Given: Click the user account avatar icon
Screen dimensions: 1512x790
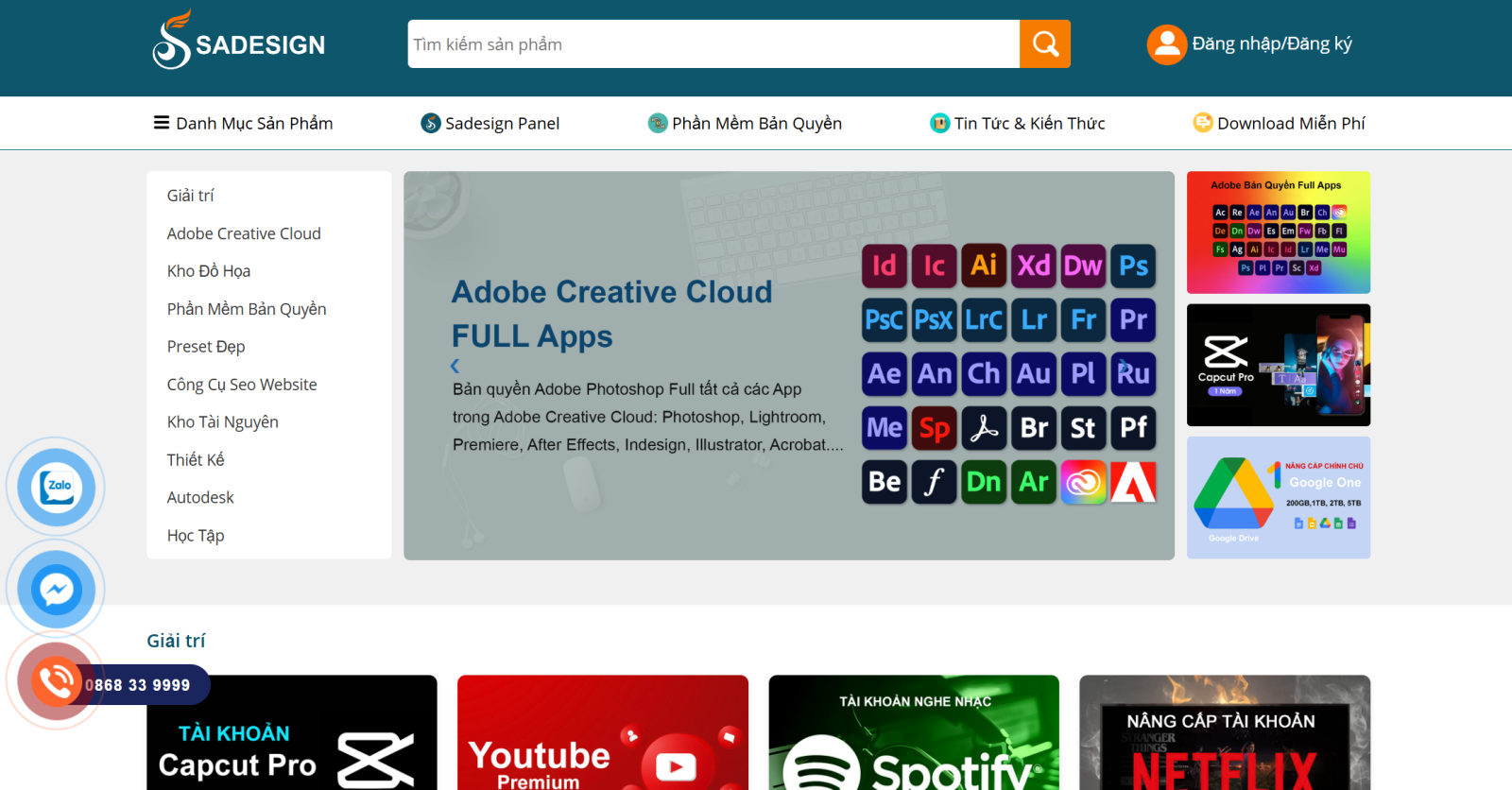Looking at the screenshot, I should (1166, 43).
